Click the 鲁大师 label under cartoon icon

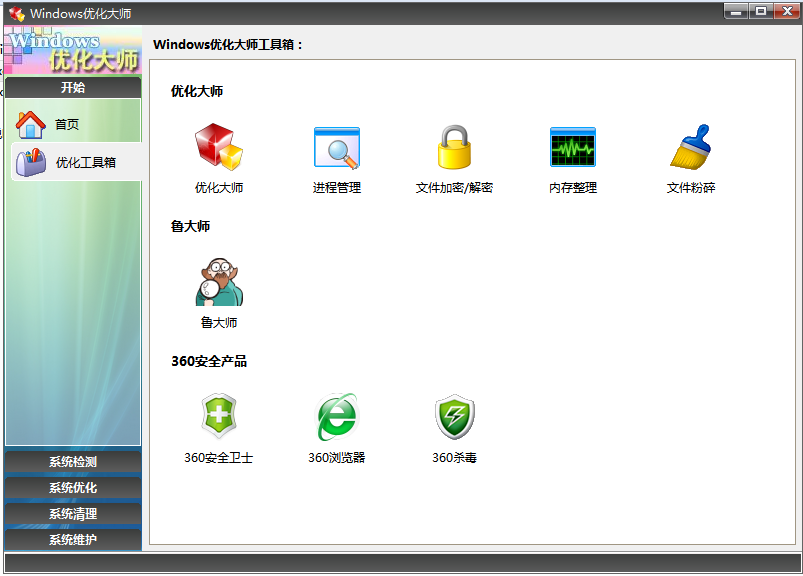219,323
